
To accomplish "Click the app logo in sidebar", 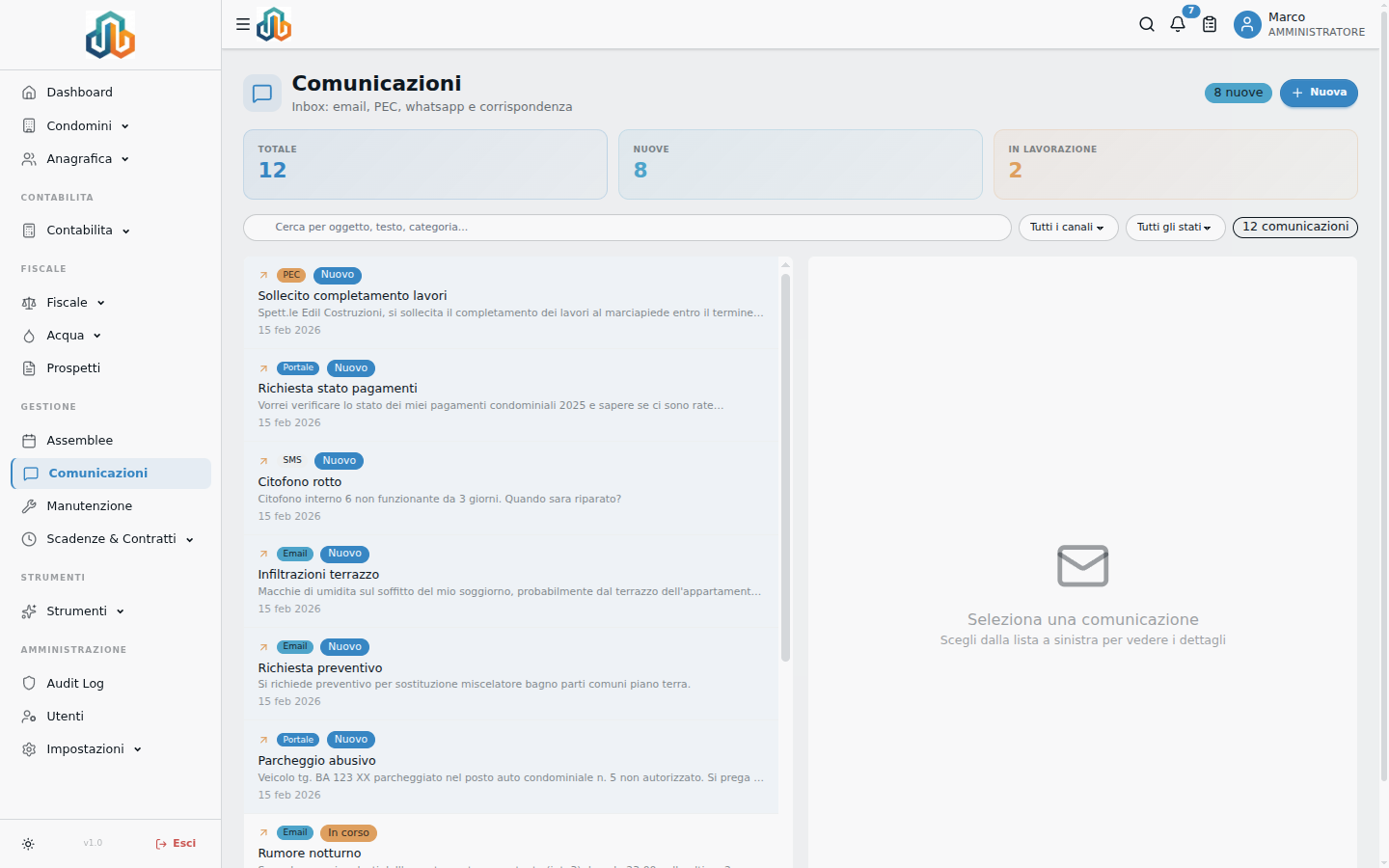I will point(110,36).
